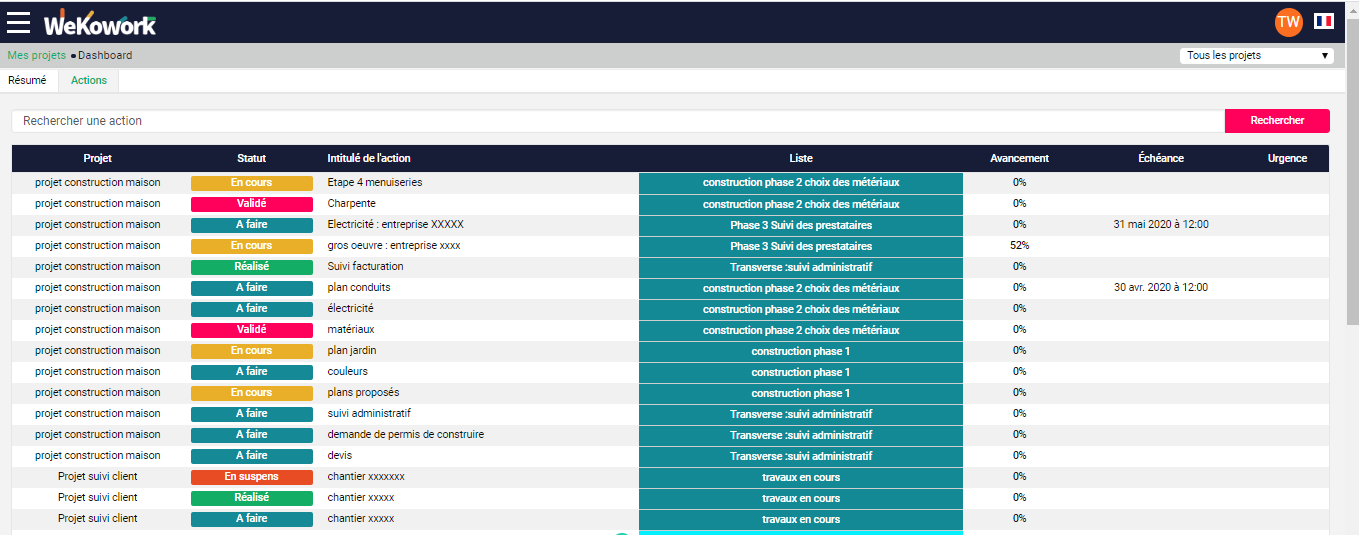Click the En cours status for Etape 4 menuiseries
The image size is (1359, 535).
click(251, 183)
